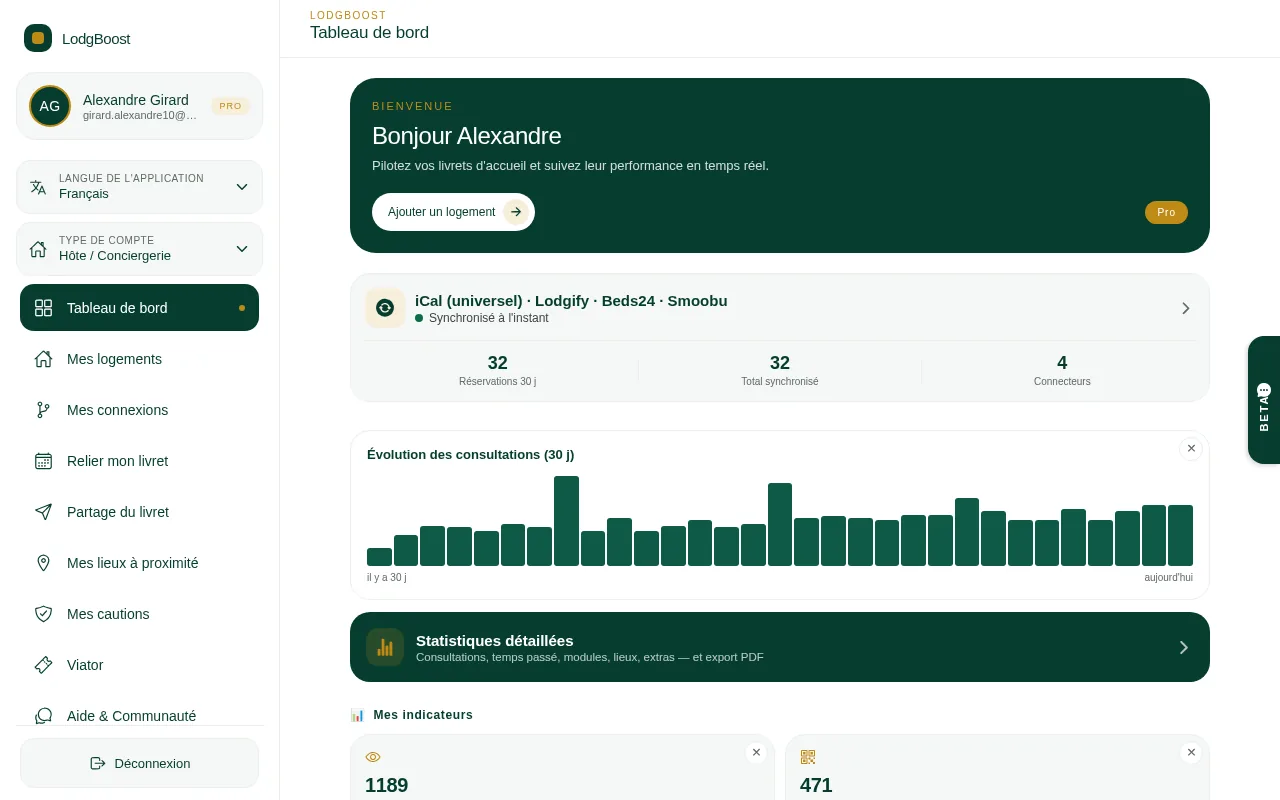The width and height of the screenshot is (1280, 800).
Task: Click the gold Pro badge in welcome banner
Action: (1166, 212)
